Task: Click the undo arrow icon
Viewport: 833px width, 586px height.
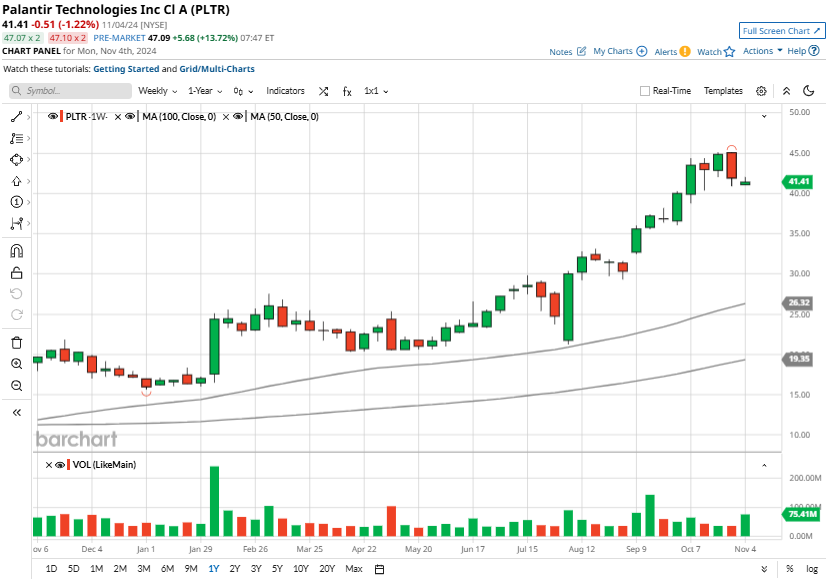Action: tap(16, 294)
